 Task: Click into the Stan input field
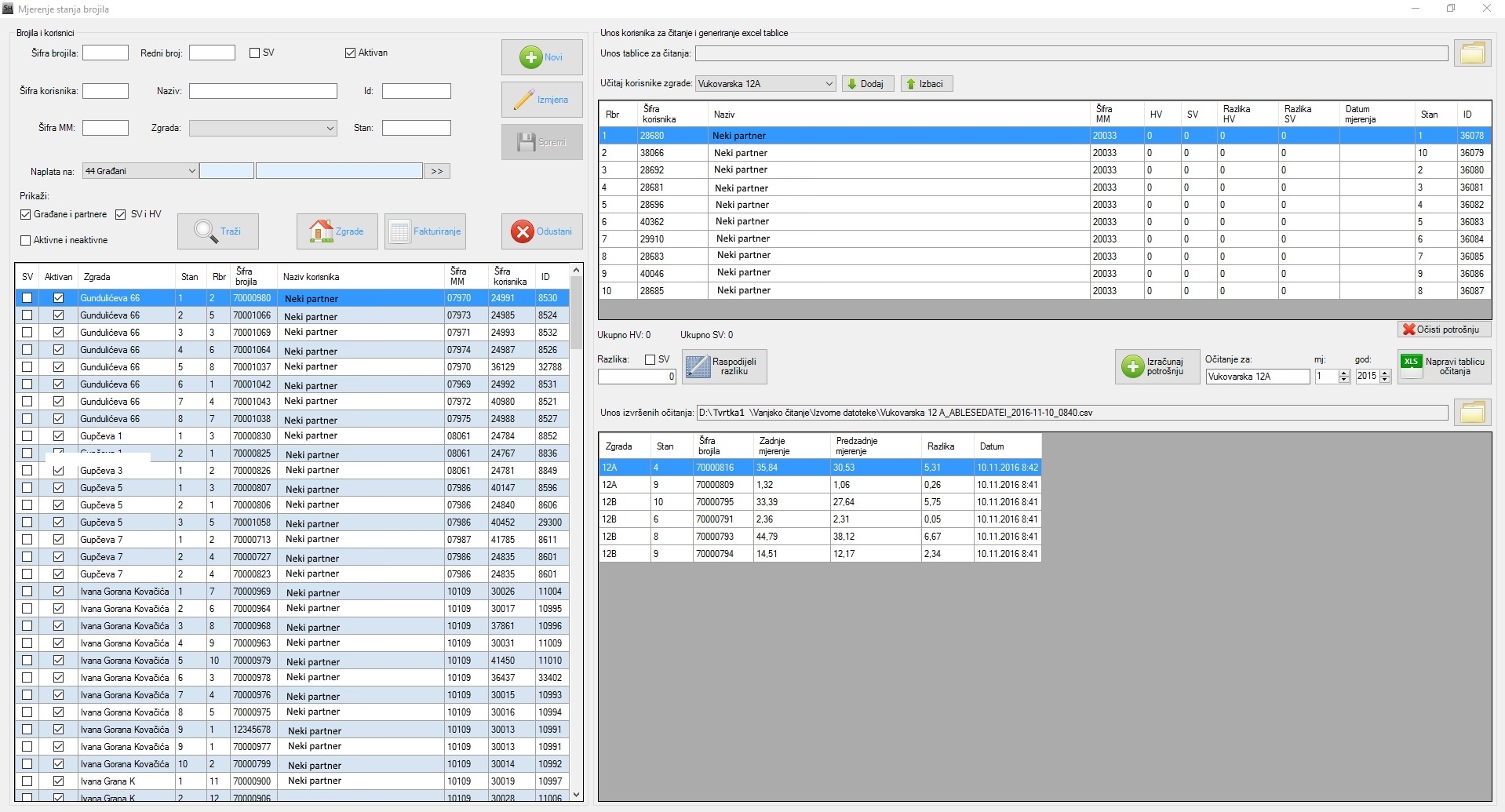coord(417,128)
